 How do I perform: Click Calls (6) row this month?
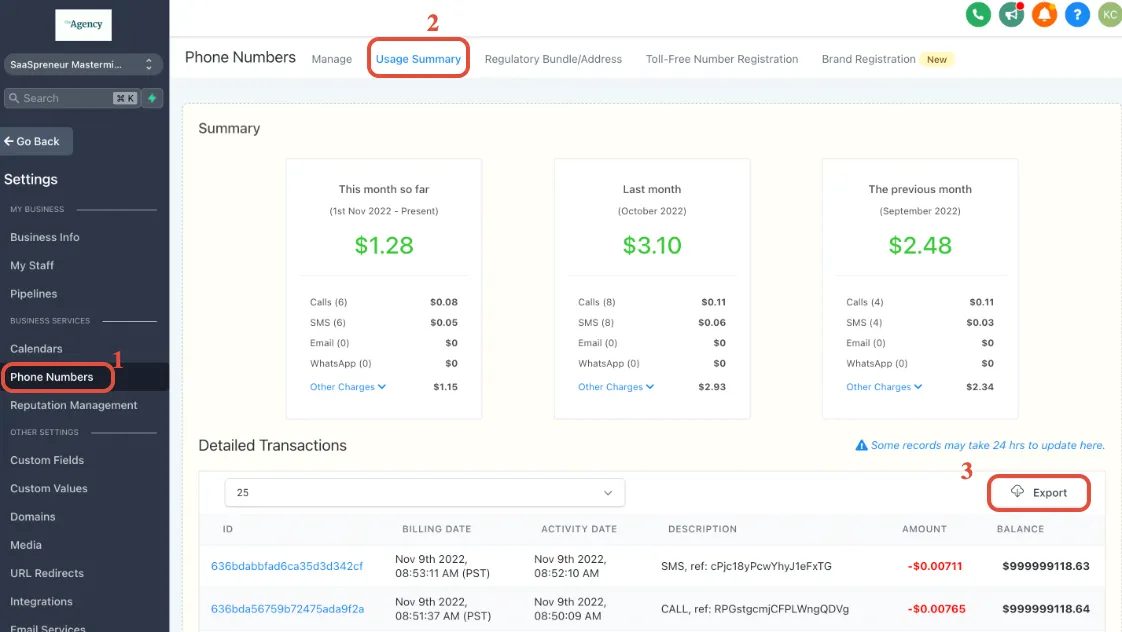tap(384, 302)
